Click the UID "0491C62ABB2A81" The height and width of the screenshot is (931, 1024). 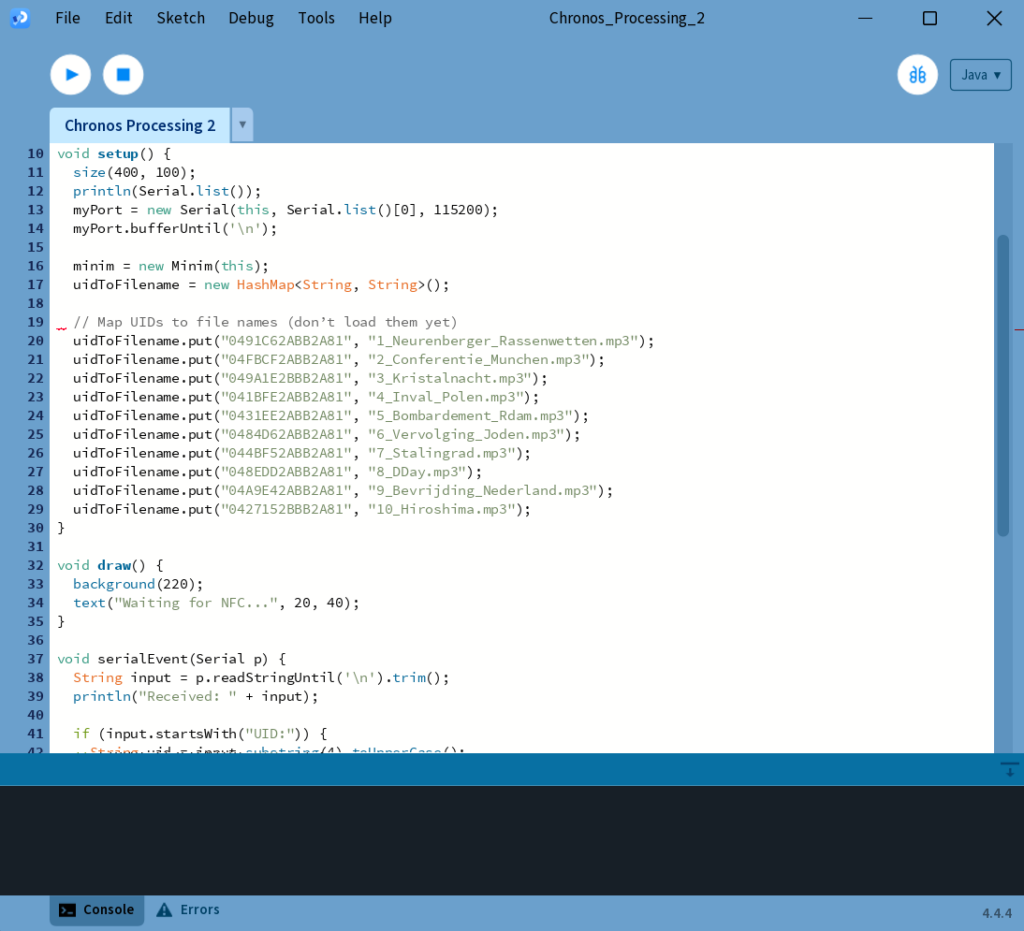[x=286, y=341]
